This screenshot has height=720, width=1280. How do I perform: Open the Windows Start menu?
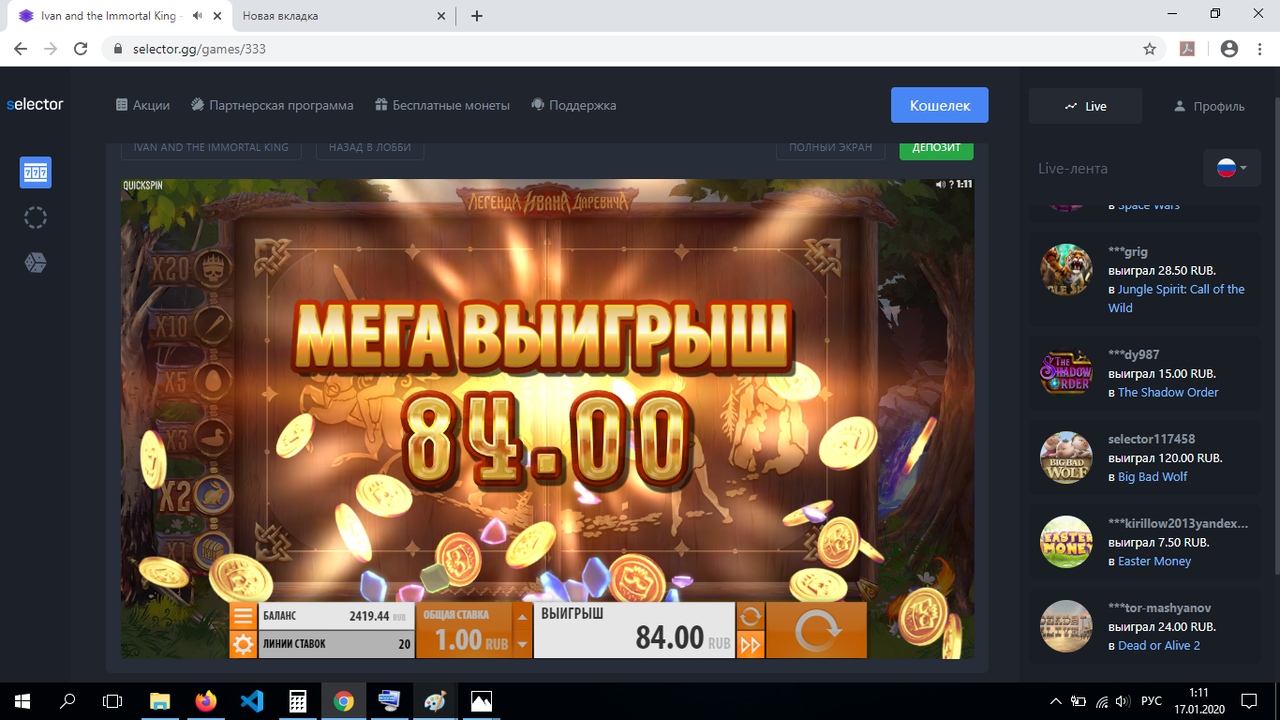tap(22, 701)
